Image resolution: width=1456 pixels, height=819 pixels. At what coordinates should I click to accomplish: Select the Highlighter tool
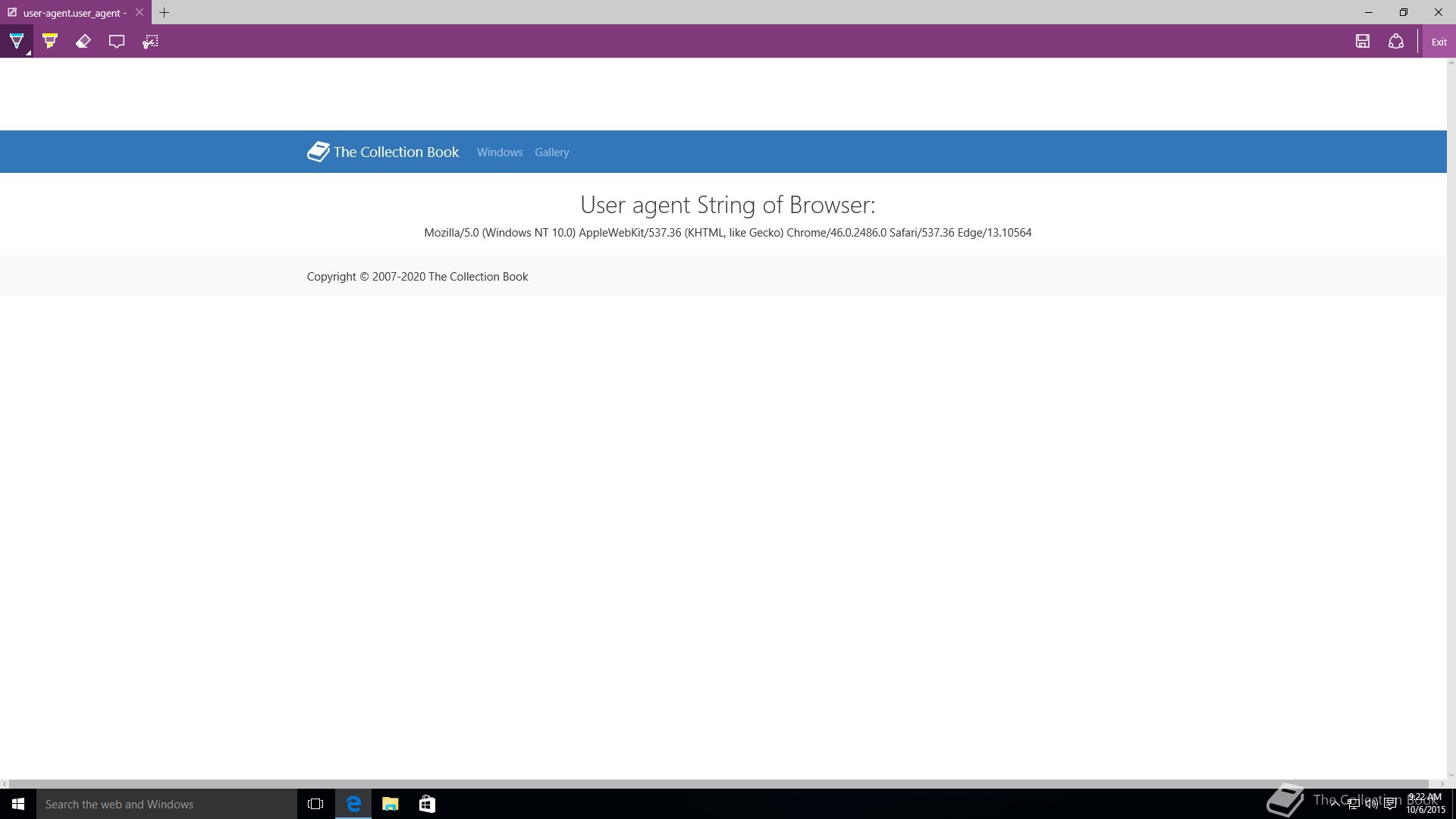coord(50,42)
